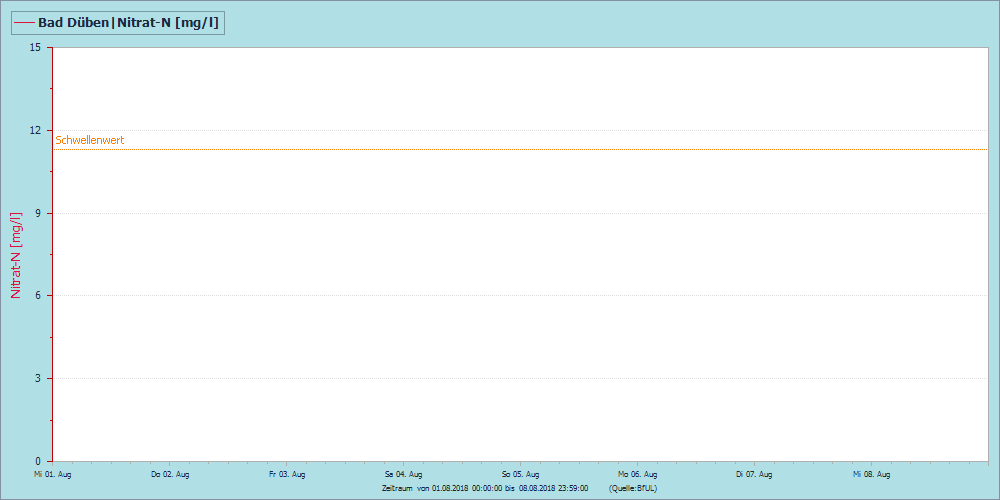1000x500 pixels.
Task: Select the Mi 08. Aug date marker
Action: [x=871, y=474]
